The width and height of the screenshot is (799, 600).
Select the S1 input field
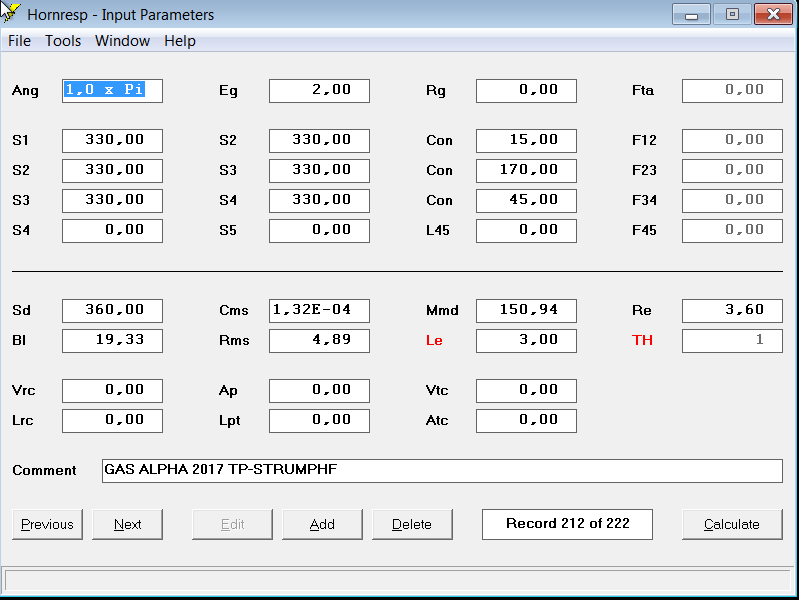(x=112, y=141)
